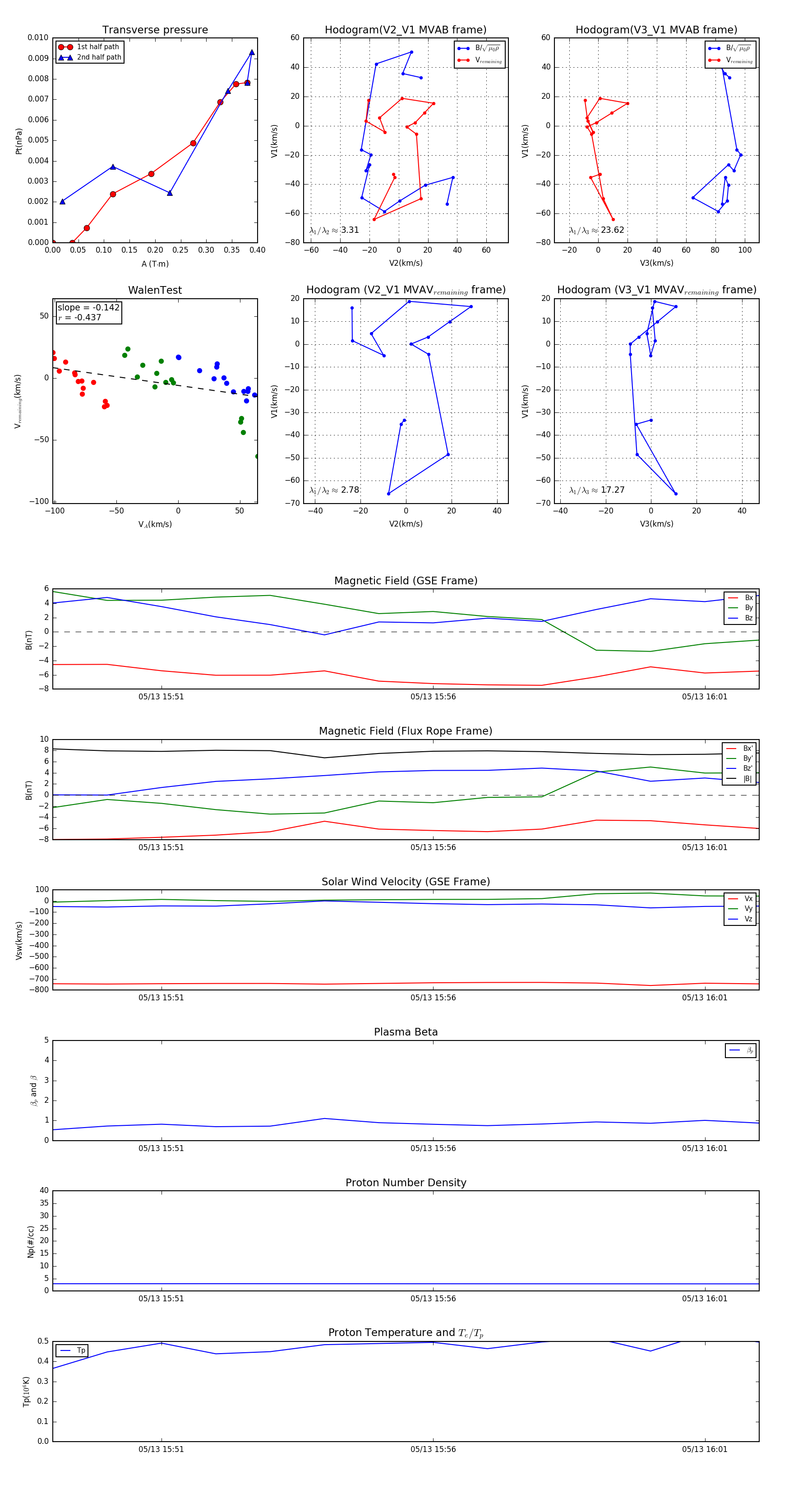Screen dimensions: 812x1489
Task: Select the By' legend entry in Flux Rope frame
Action: [x=739, y=758]
